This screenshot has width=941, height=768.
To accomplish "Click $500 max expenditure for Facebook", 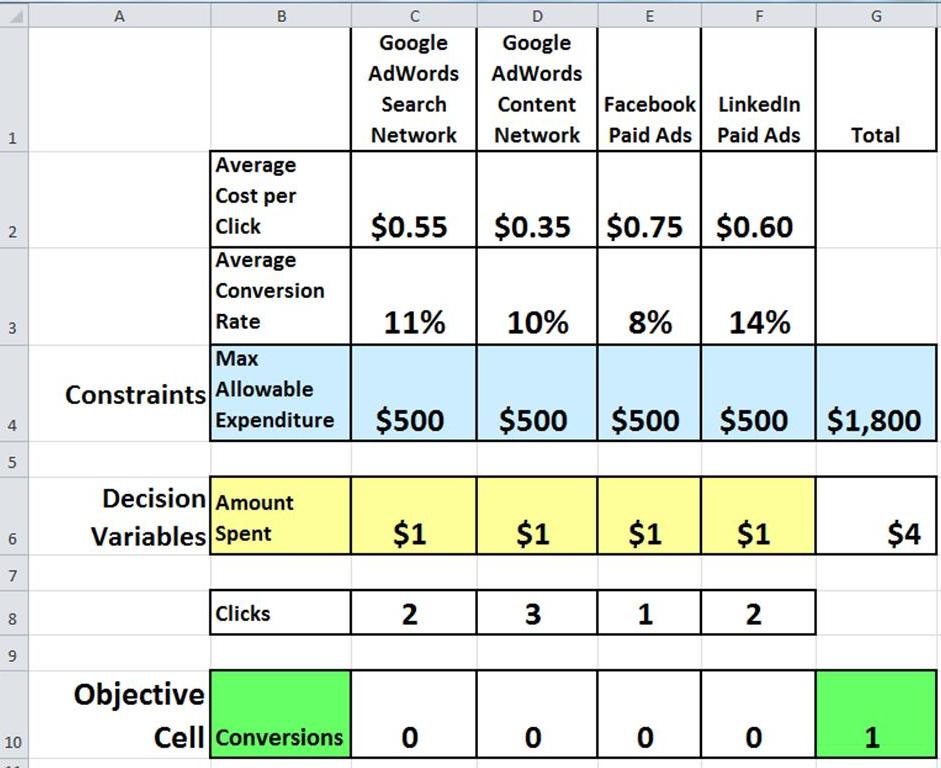I will point(649,394).
